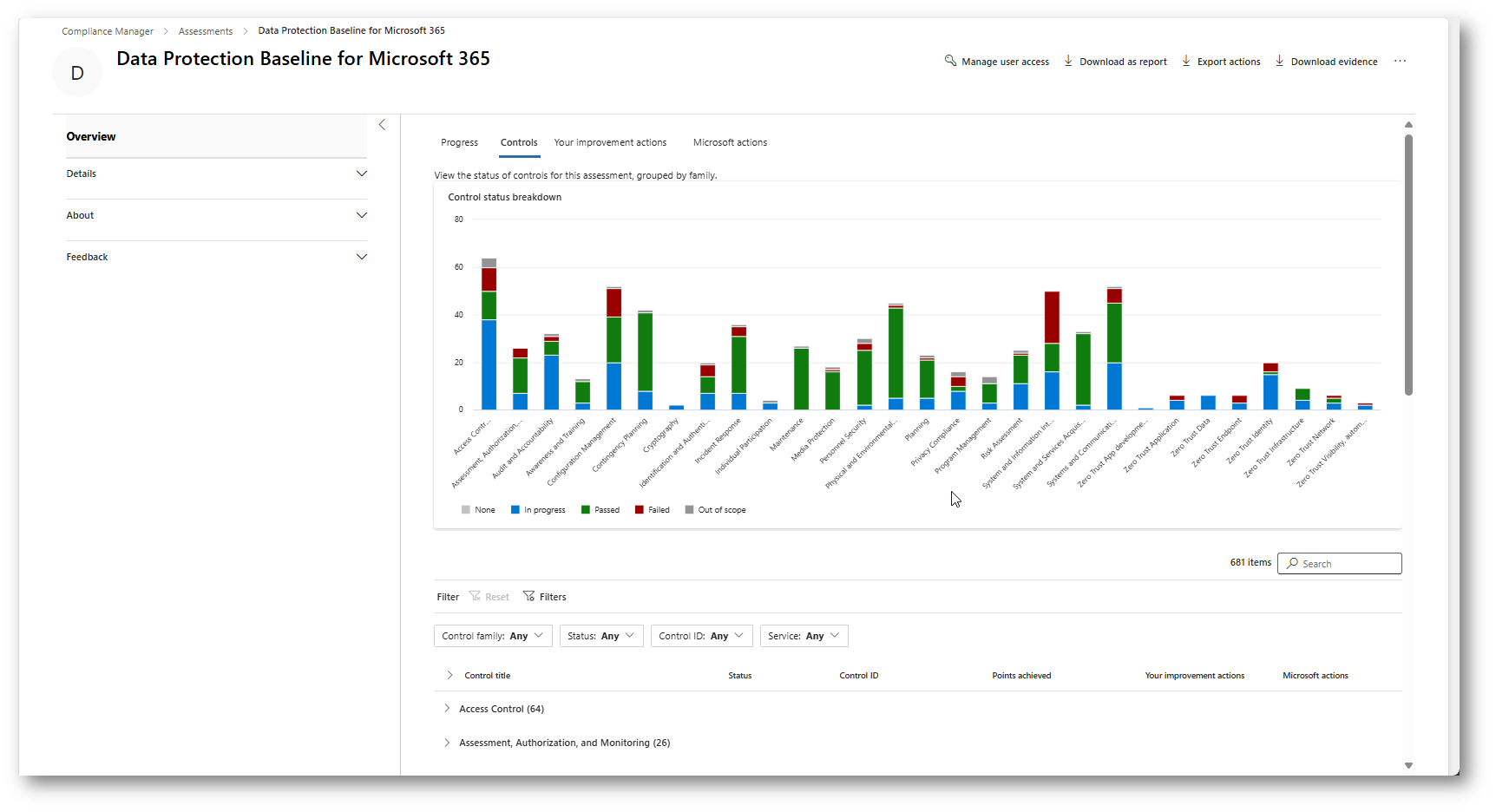Screen dimensions: 1496x812
Task: Open the Status filter dropdown
Action: coord(600,636)
